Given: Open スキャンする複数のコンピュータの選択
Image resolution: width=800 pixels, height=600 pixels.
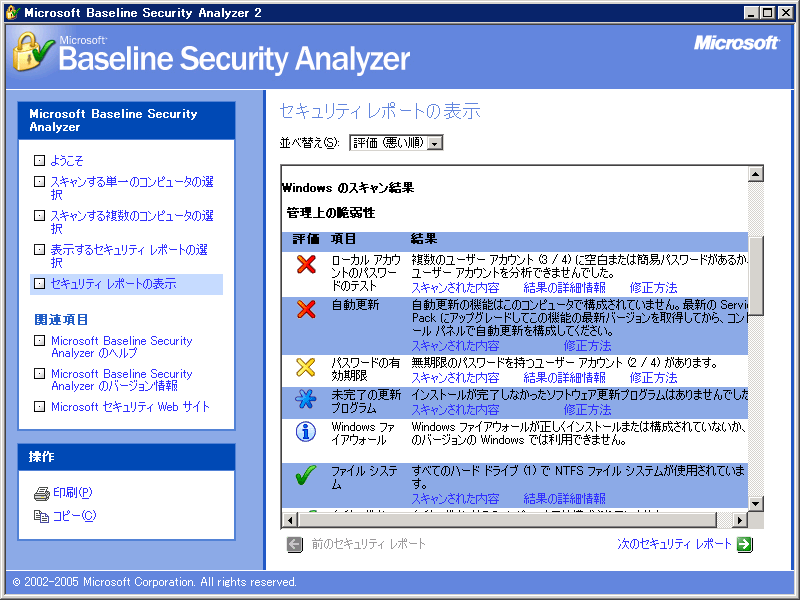Looking at the screenshot, I should (132, 222).
